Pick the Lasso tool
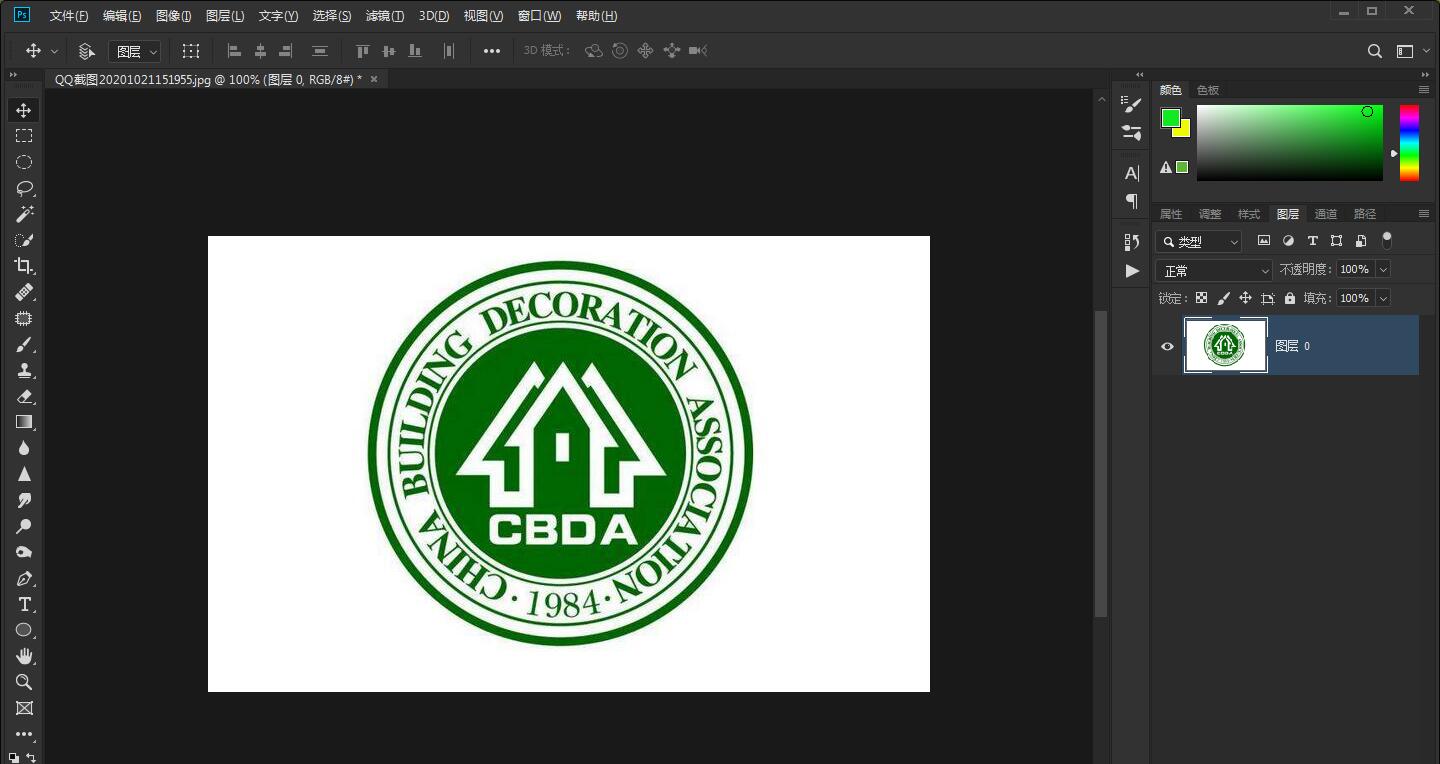This screenshot has width=1440, height=764. click(24, 188)
